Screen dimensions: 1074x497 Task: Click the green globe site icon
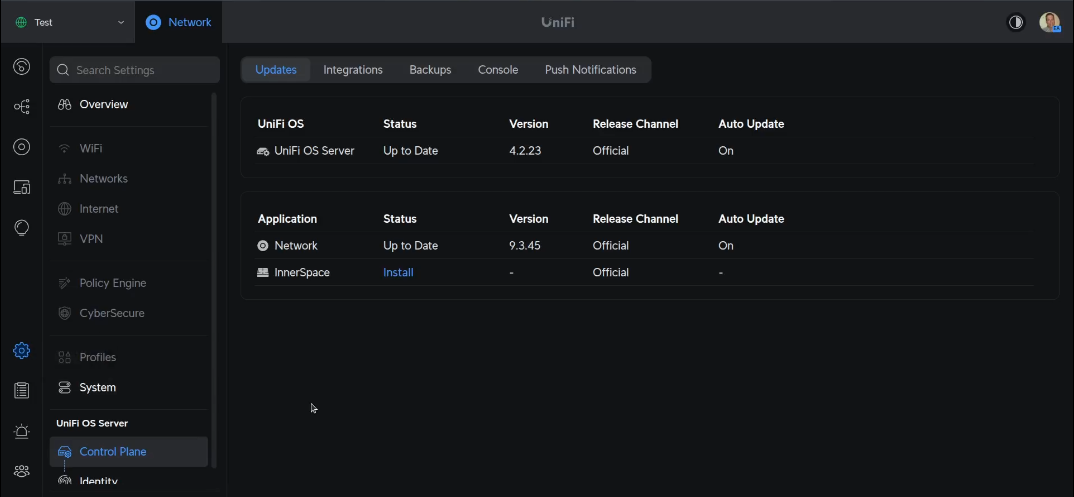click(x=21, y=22)
